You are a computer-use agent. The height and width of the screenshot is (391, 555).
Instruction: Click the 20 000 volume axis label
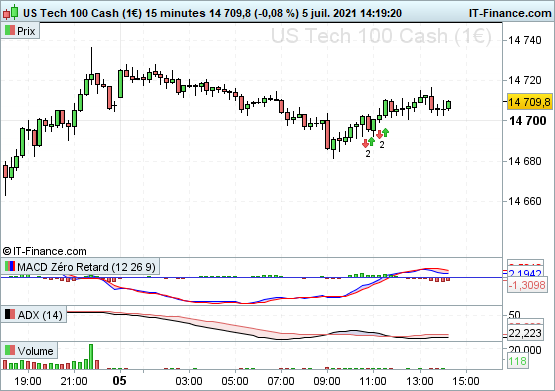[525, 350]
